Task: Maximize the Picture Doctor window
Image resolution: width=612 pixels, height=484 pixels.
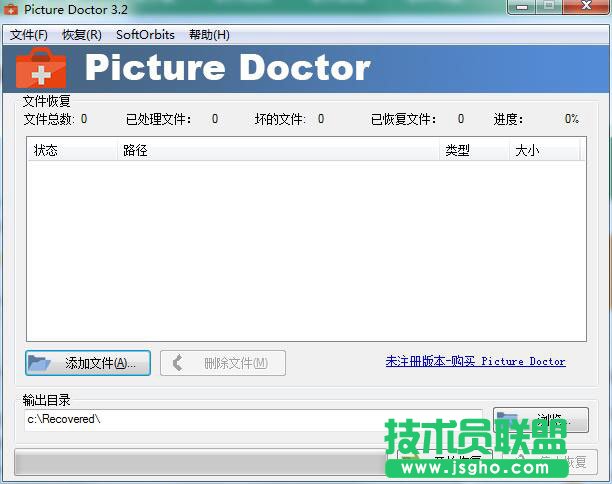Action: [x=549, y=7]
